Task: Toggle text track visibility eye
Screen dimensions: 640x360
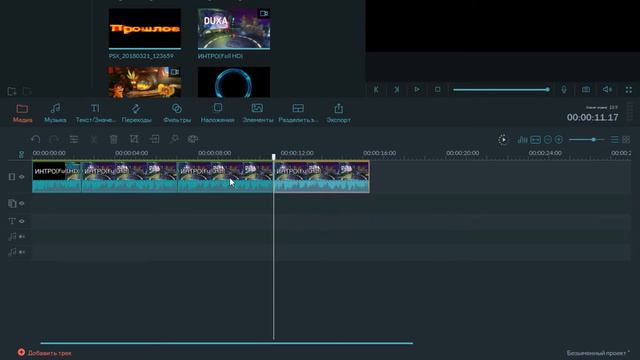Action: coord(22,221)
